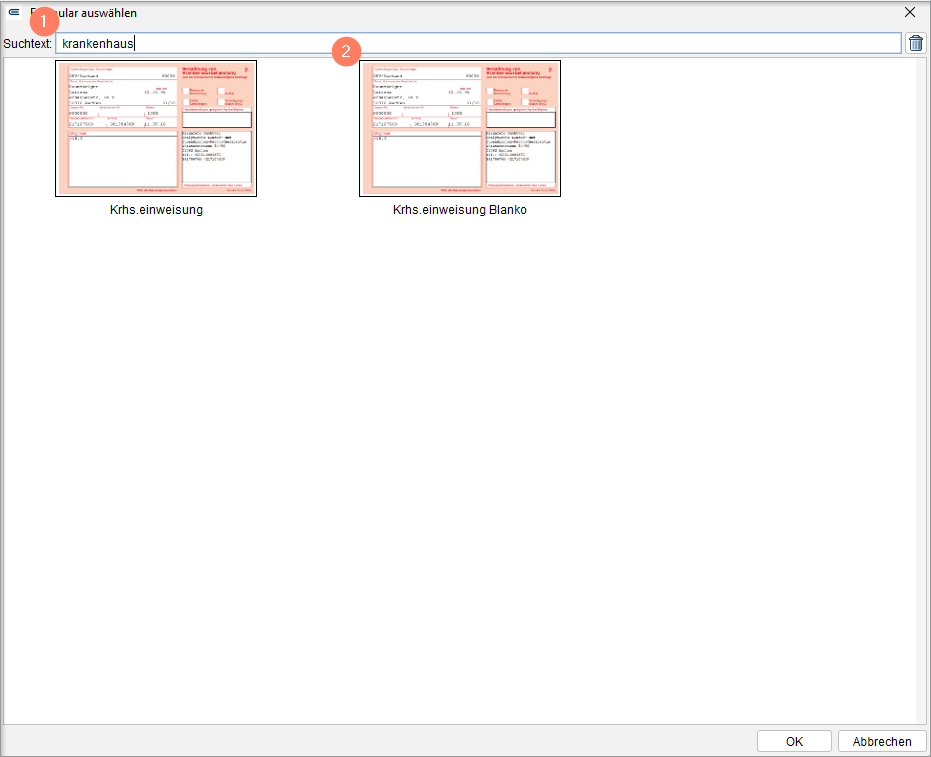This screenshot has width=931, height=757.
Task: Click the 'Krhs.einweisung Blanko' caption text
Action: coord(460,210)
